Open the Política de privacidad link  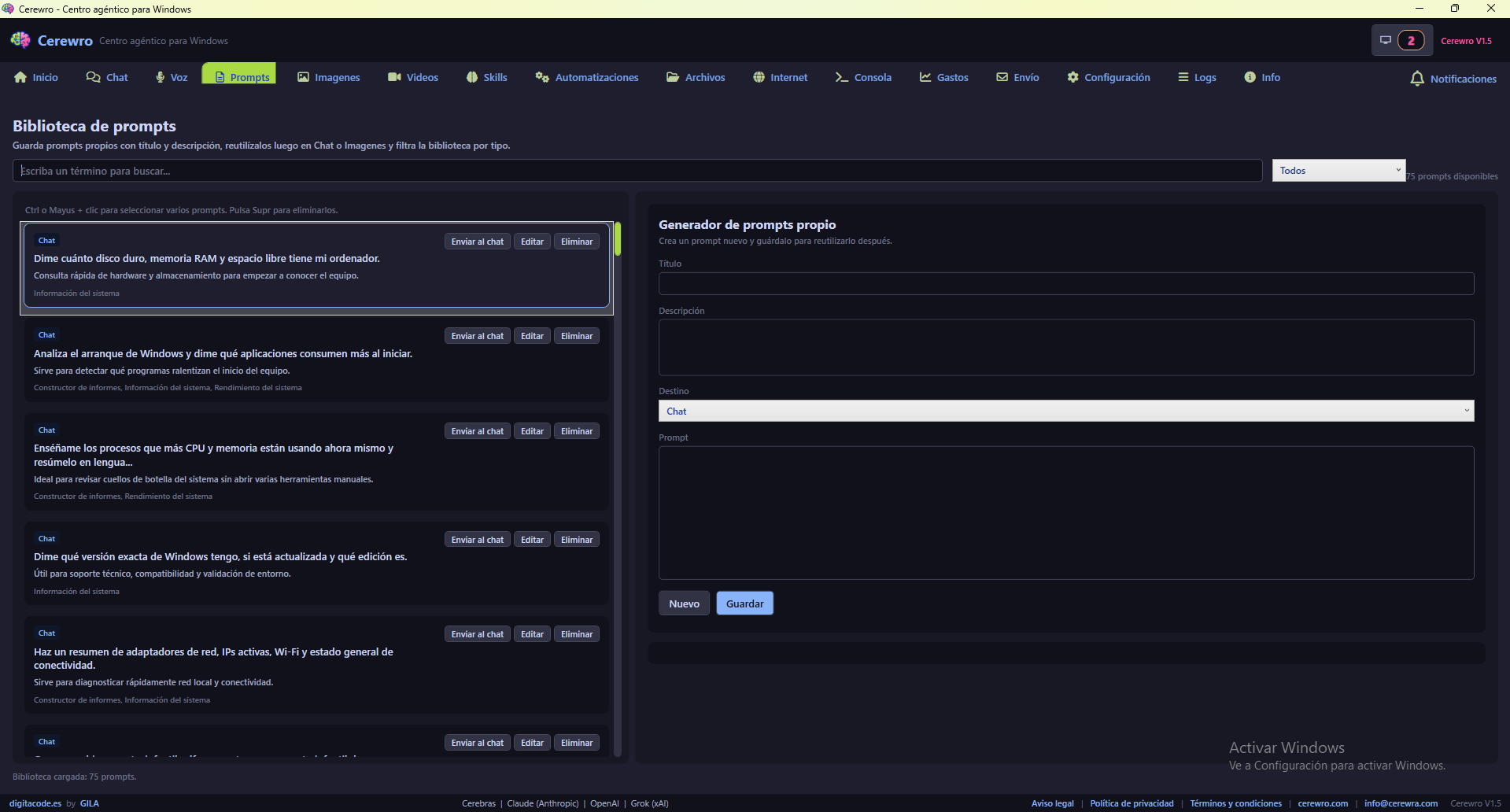[1132, 803]
